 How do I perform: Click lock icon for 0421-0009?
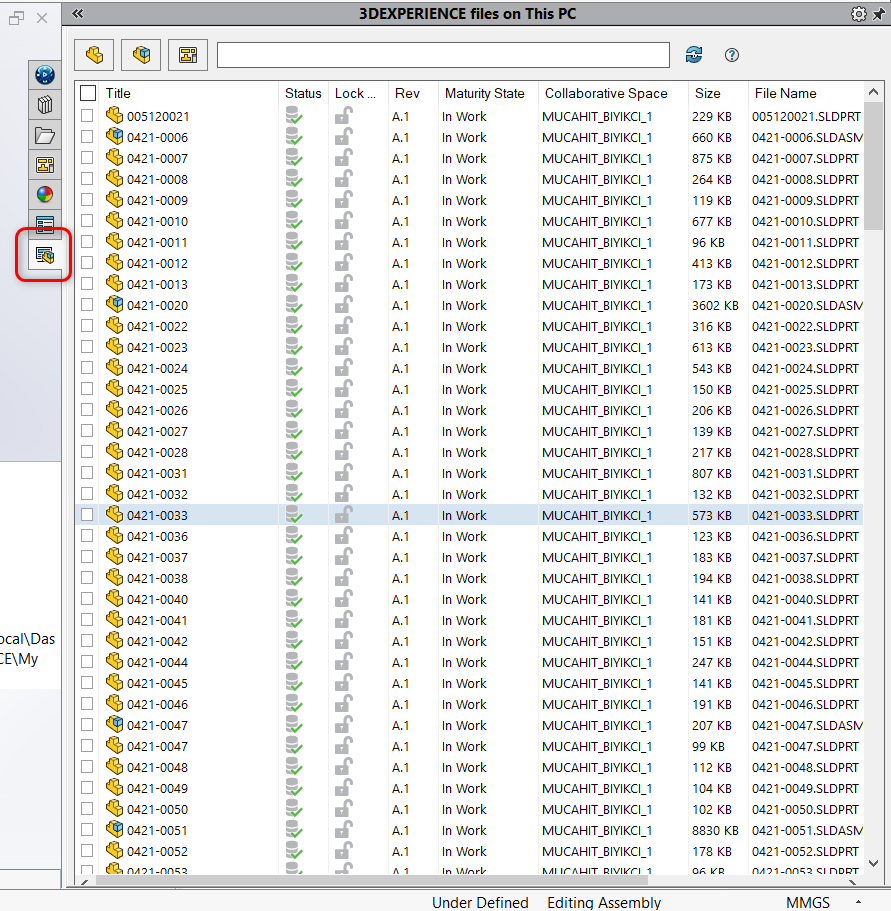click(x=344, y=200)
